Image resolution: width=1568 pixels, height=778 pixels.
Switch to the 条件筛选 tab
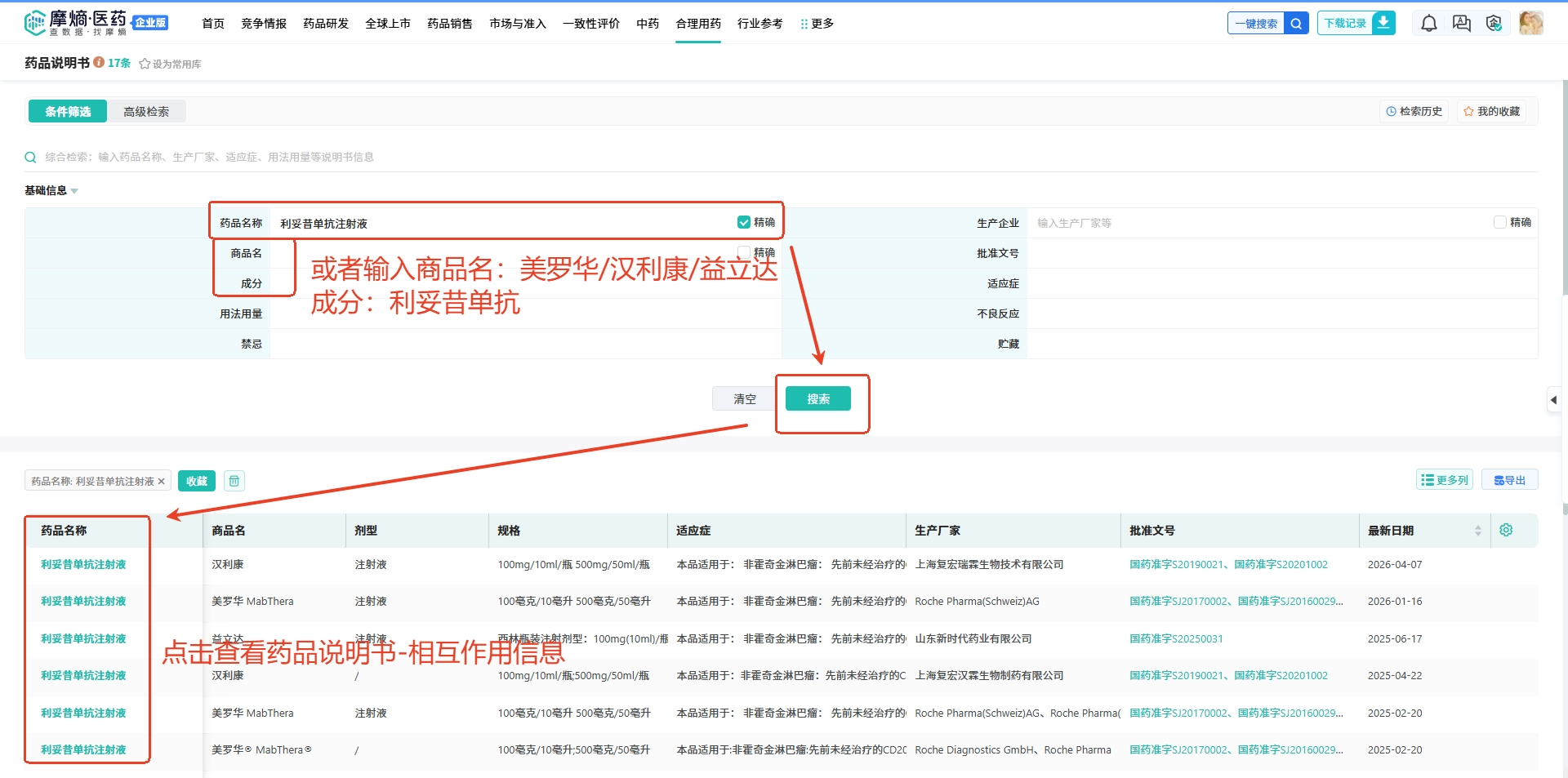[x=68, y=111]
